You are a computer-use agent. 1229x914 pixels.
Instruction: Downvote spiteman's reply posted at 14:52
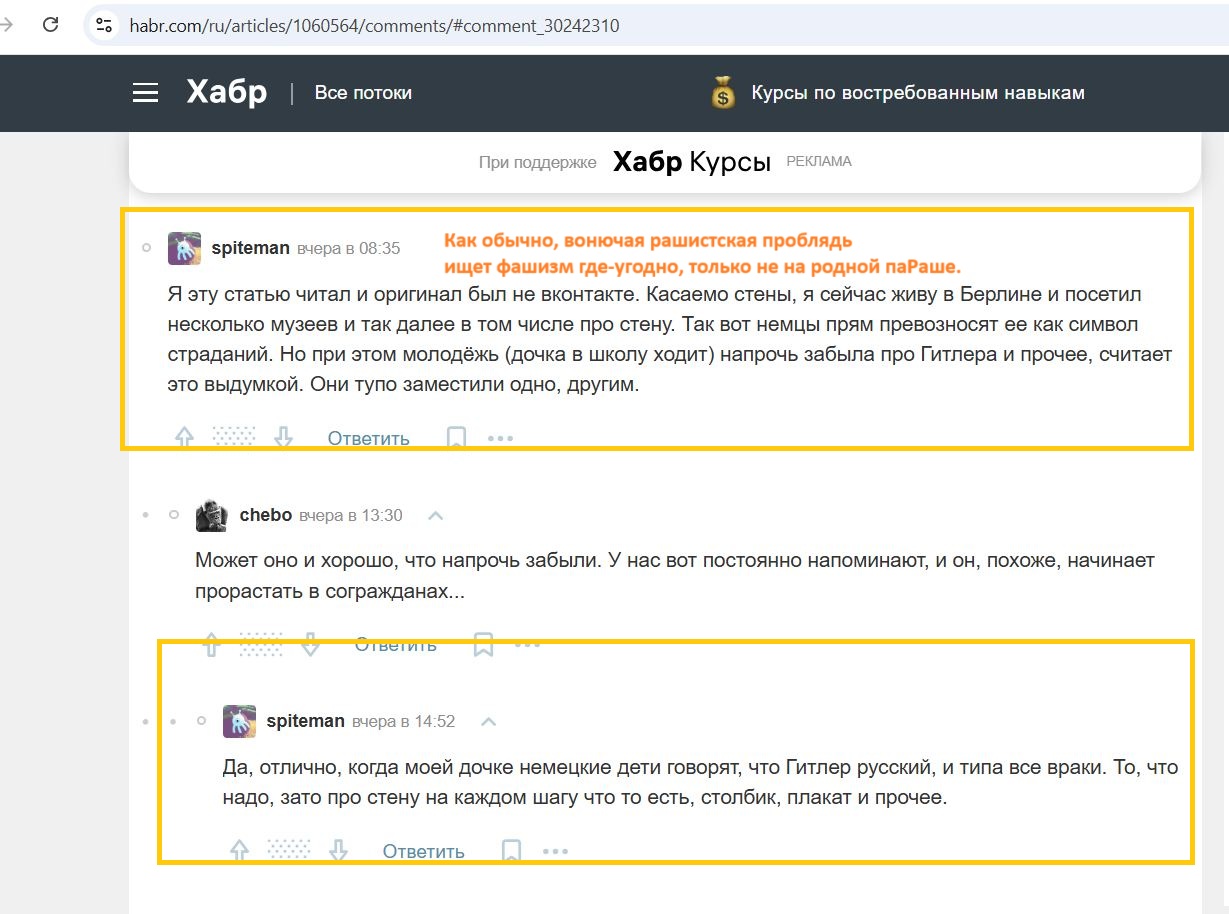coord(339,850)
